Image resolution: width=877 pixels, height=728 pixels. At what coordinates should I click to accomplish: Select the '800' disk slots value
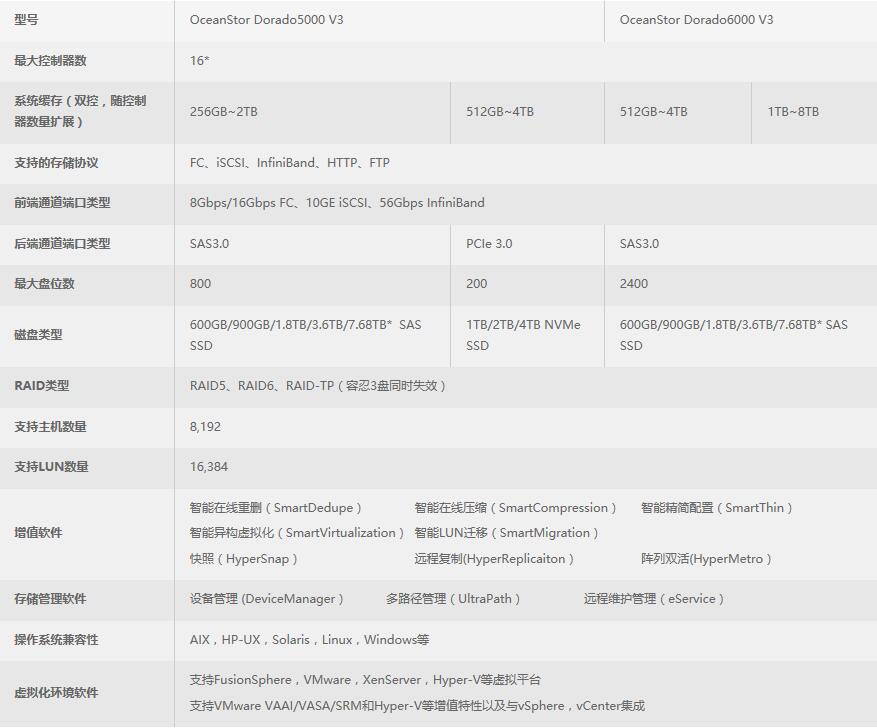(x=200, y=283)
